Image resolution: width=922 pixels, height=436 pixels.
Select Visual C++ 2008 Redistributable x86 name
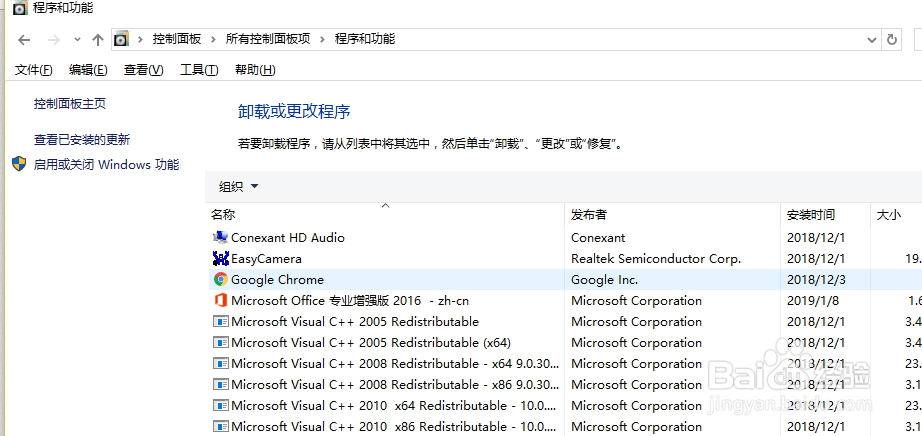pyautogui.click(x=395, y=385)
